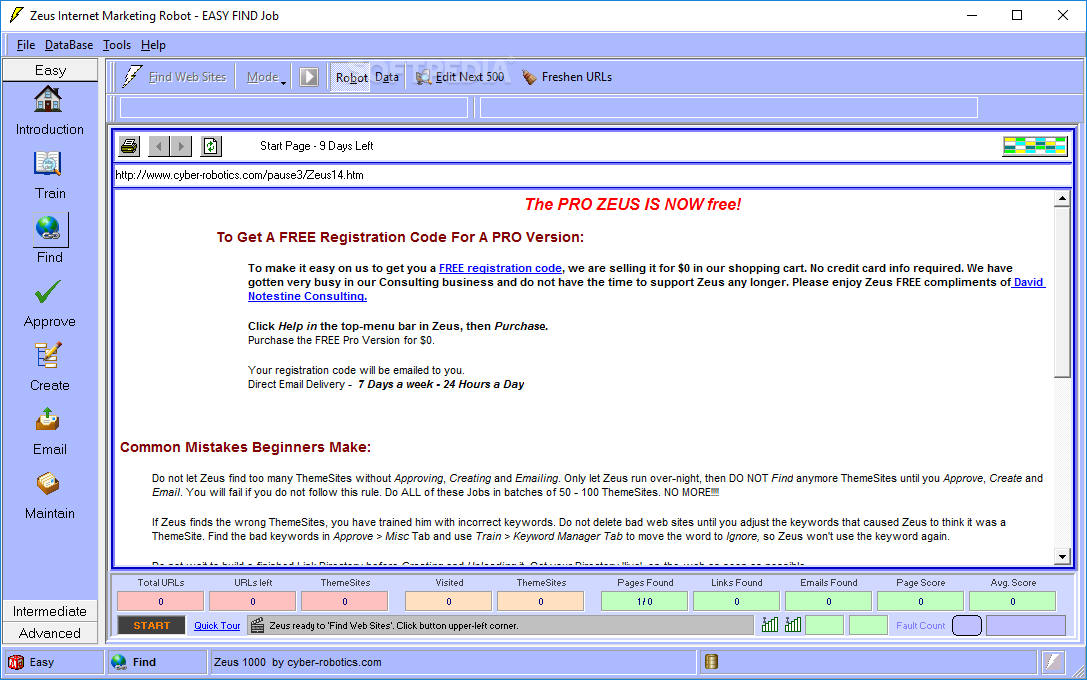1087x680 pixels.
Task: Open the Quick Tour link
Action: pyautogui.click(x=217, y=625)
